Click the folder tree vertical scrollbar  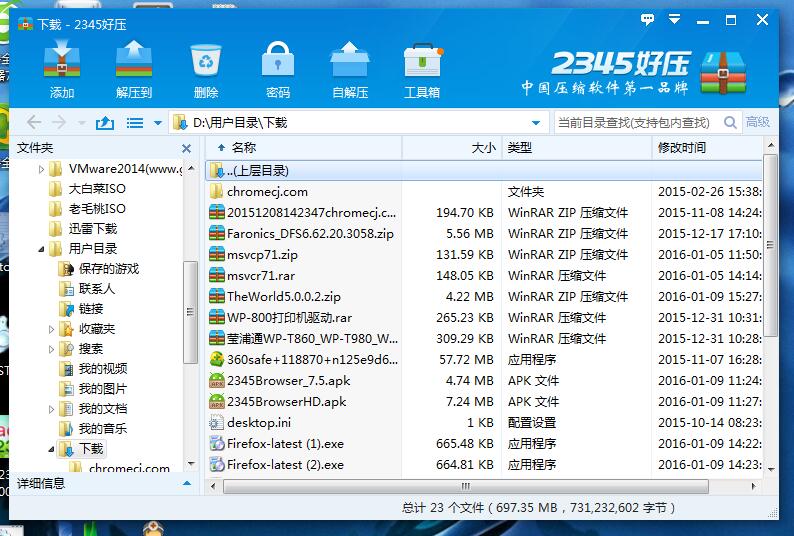click(x=190, y=312)
